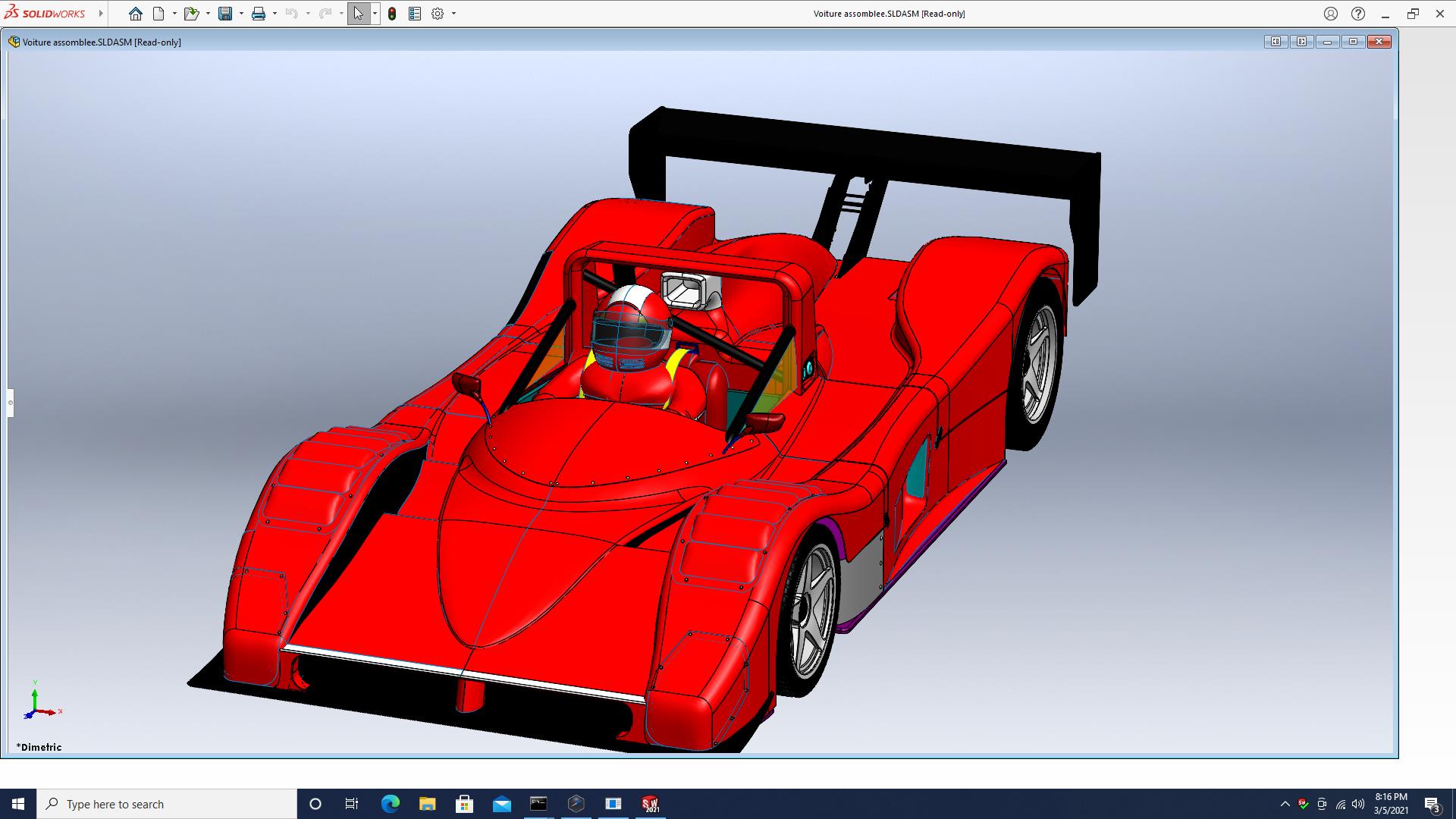
Task: Click the Dimetric view label
Action: click(x=39, y=747)
